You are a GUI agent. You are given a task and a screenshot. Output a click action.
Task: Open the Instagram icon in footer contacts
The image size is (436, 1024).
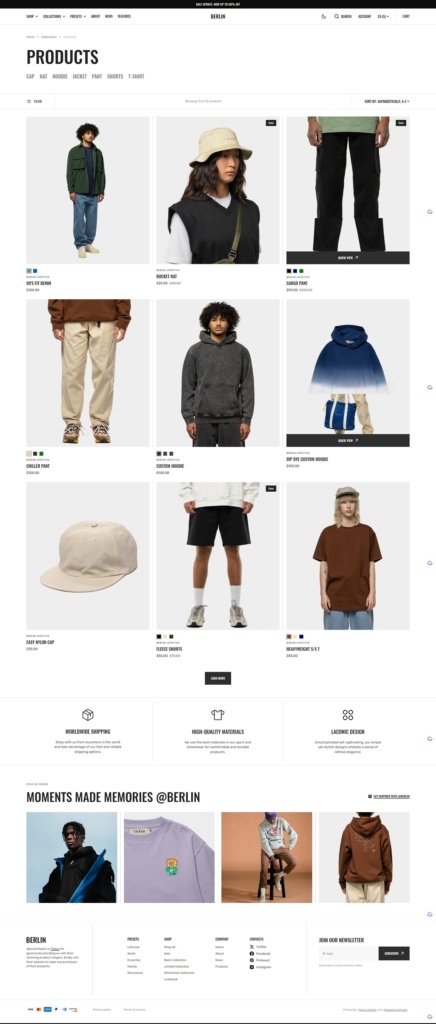[252, 967]
